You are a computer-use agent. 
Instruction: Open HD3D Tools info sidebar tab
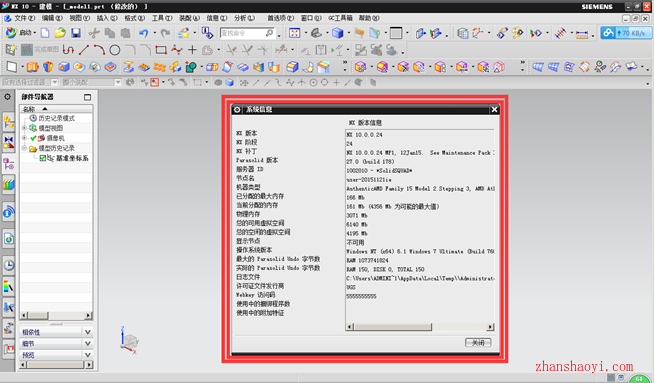pyautogui.click(x=8, y=212)
